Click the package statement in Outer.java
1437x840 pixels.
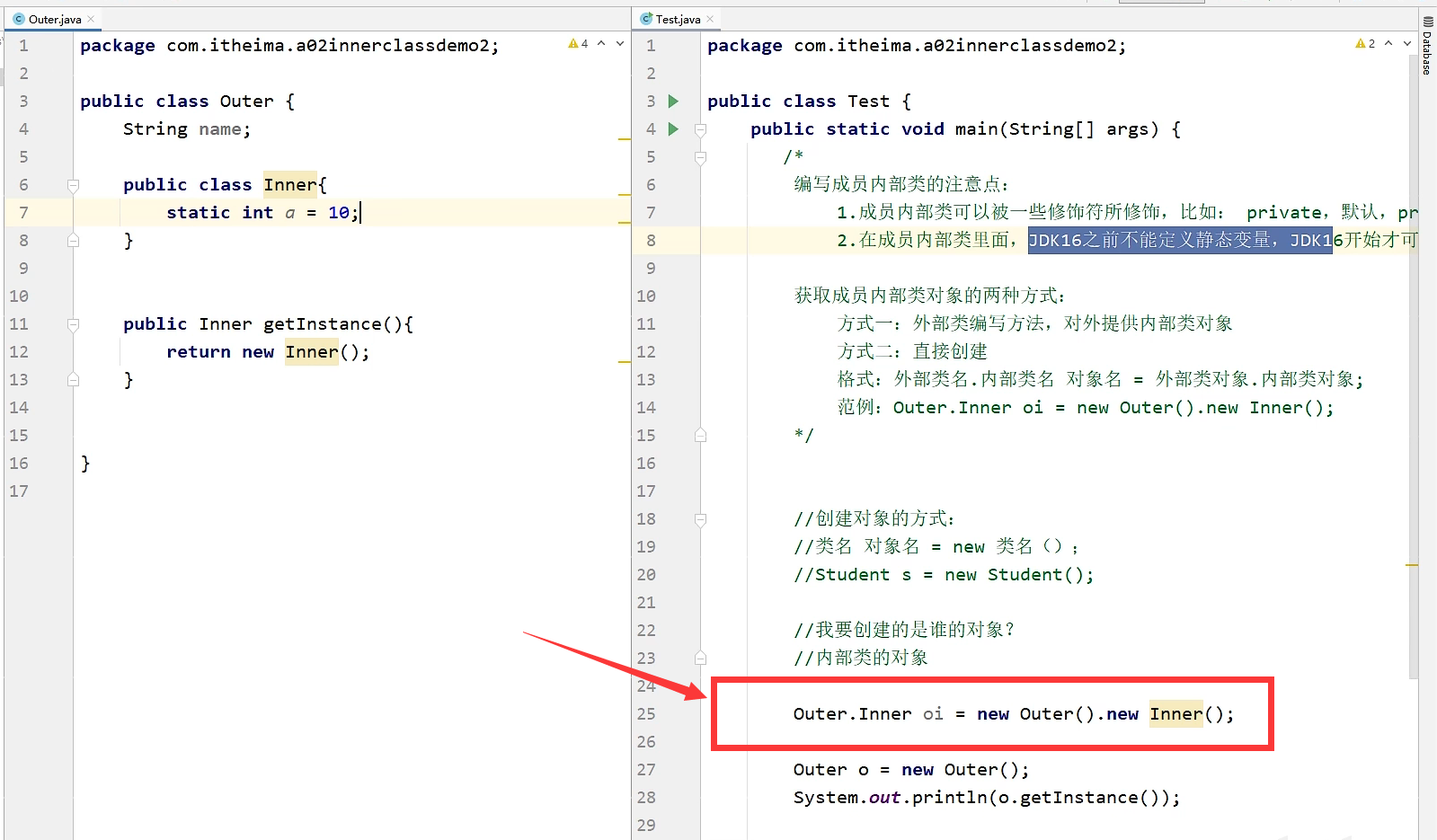click(x=289, y=46)
